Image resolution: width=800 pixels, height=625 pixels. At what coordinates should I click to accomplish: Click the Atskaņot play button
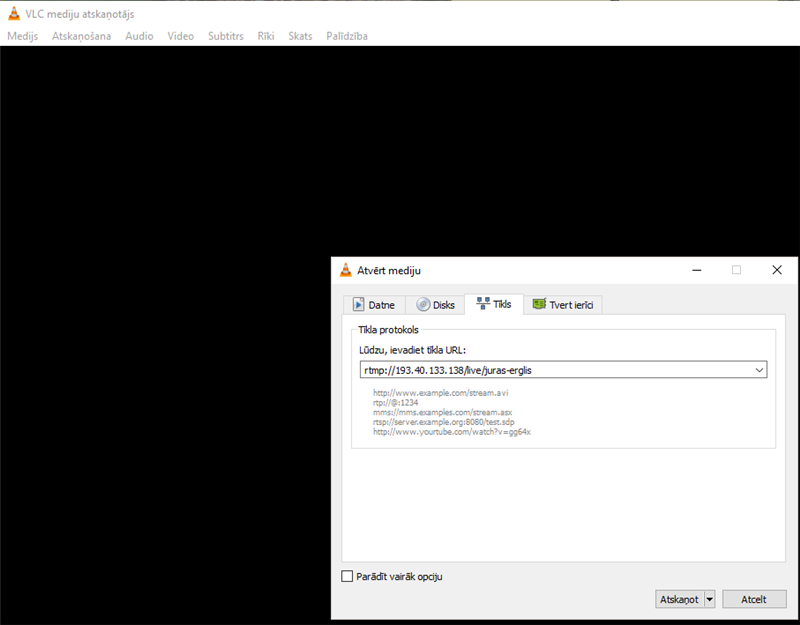point(679,599)
